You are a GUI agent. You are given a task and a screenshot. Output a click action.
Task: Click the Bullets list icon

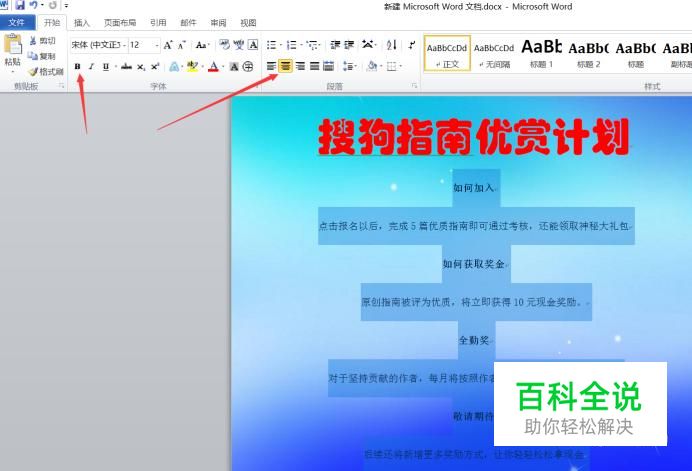coord(271,45)
